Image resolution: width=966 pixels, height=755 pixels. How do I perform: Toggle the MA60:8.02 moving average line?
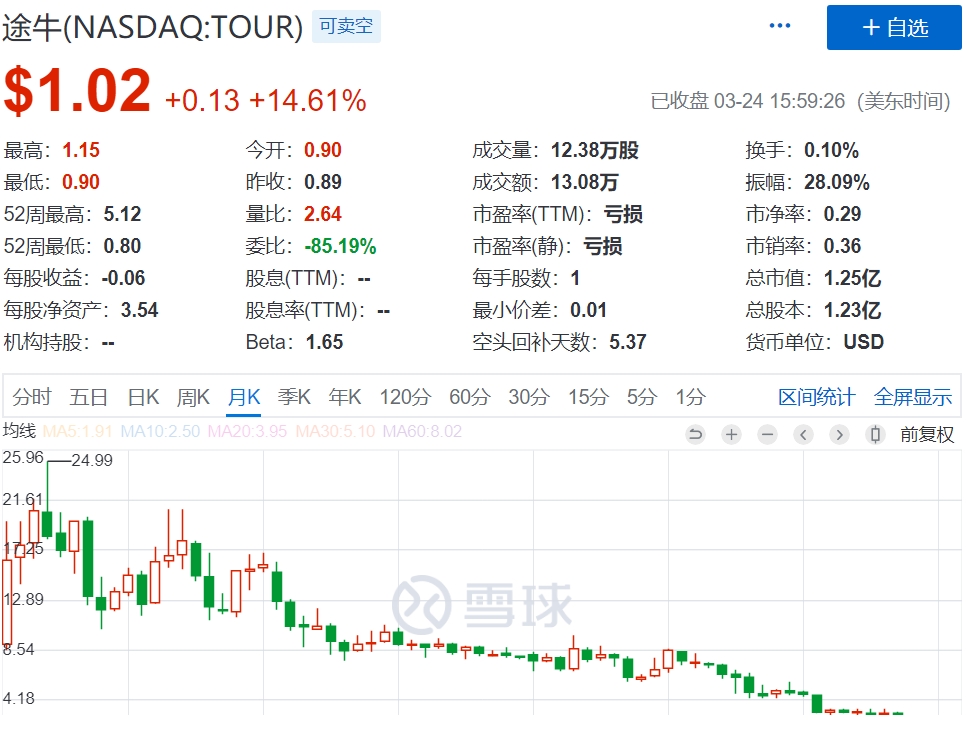[x=423, y=431]
